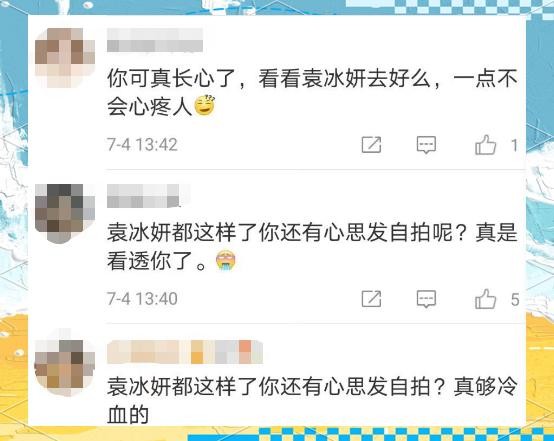Open second commenter's avatar
554x441 pixels.
[x=65, y=213]
